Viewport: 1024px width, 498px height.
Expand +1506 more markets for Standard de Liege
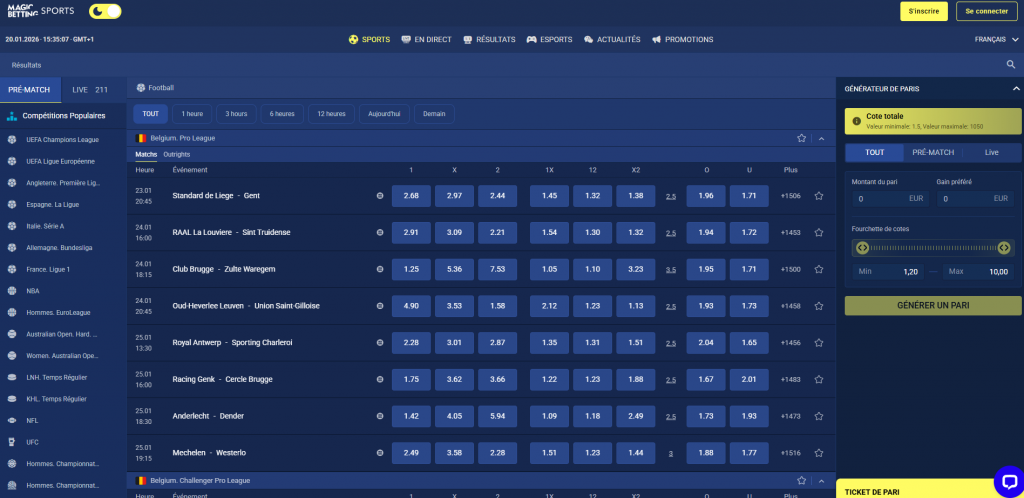[790, 196]
